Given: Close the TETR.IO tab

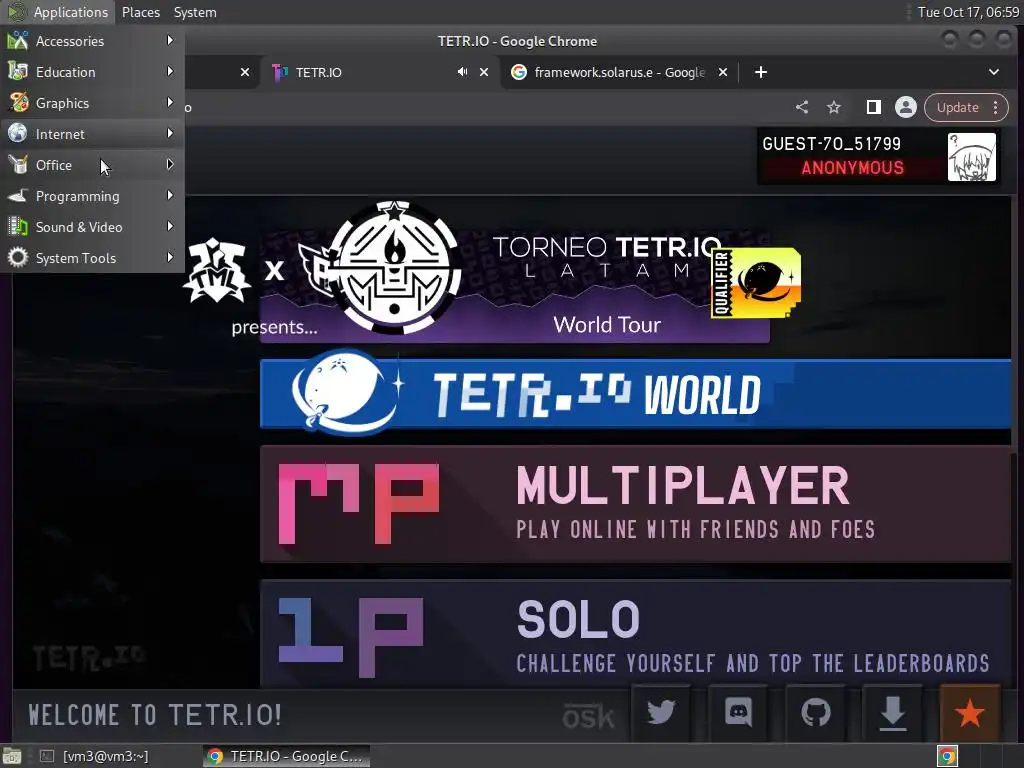Looking at the screenshot, I should [x=484, y=72].
